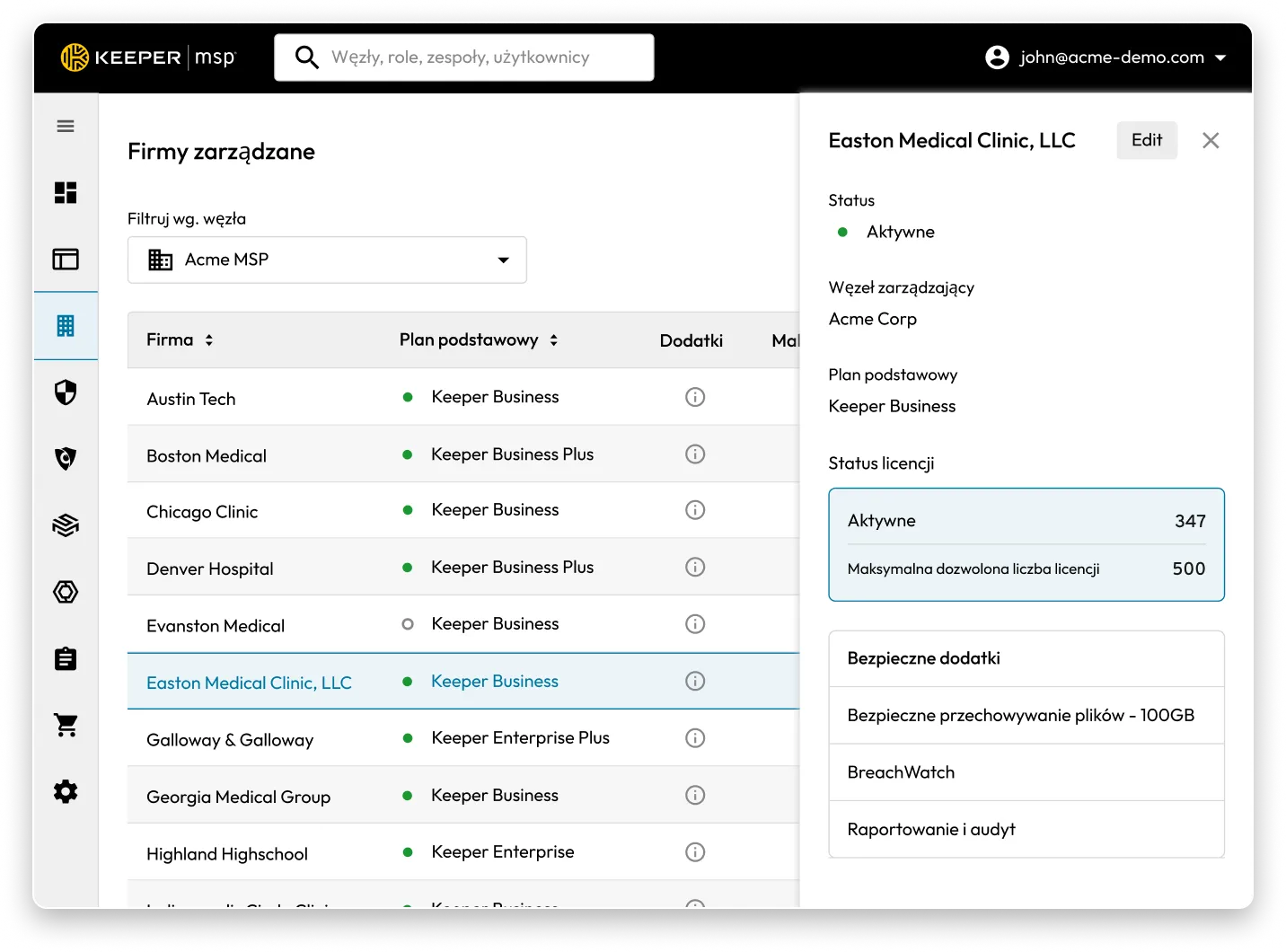Show add-ons info for Denver Hospital
Screen dimensions: 1286x952
(695, 568)
